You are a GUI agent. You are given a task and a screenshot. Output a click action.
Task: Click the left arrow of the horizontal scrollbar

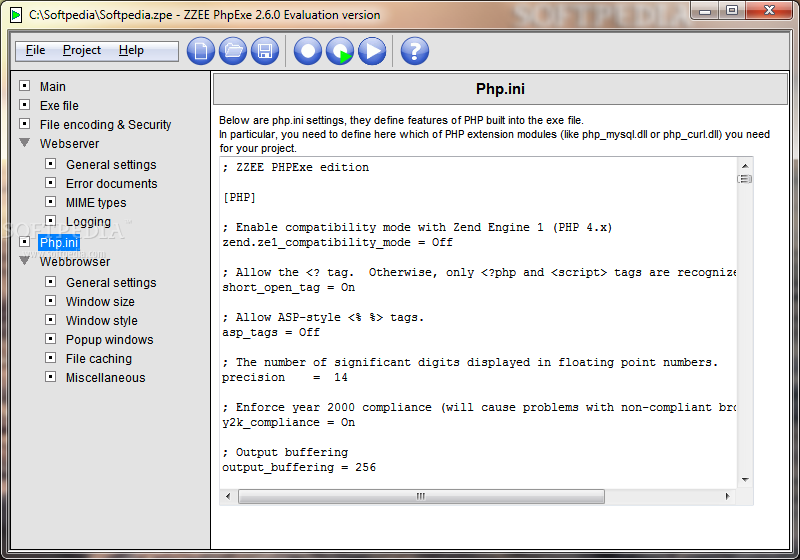click(x=228, y=496)
